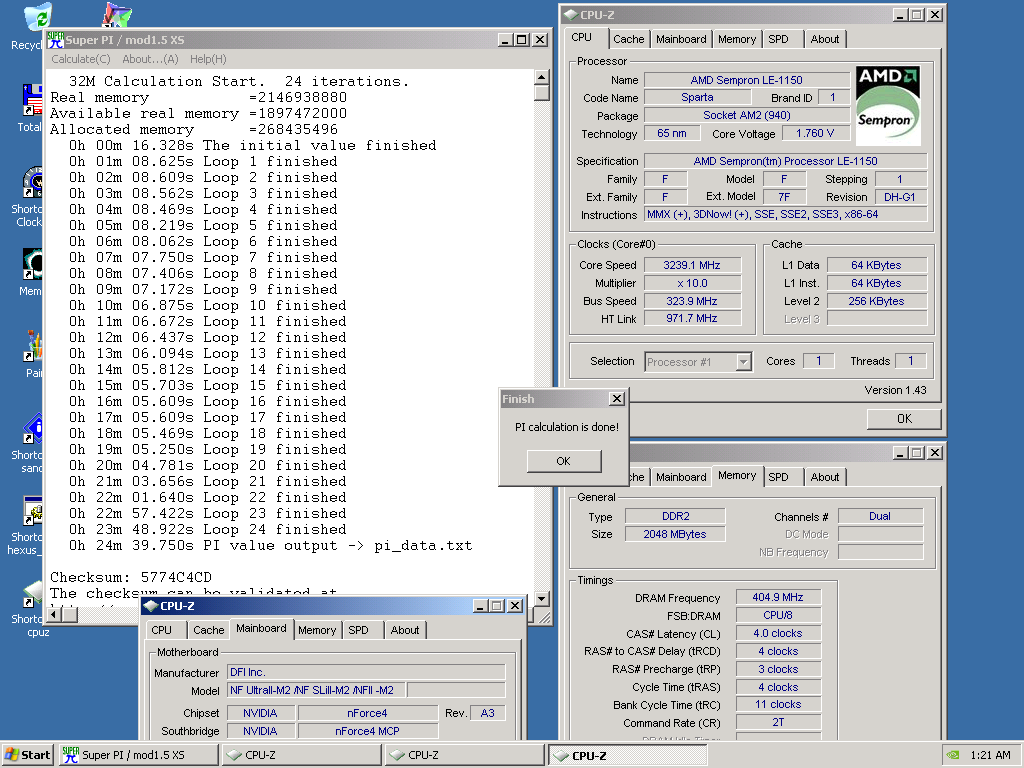Click the Southbridge nForce4 MCP value
Screen dimensions: 1024x768
coord(367,731)
